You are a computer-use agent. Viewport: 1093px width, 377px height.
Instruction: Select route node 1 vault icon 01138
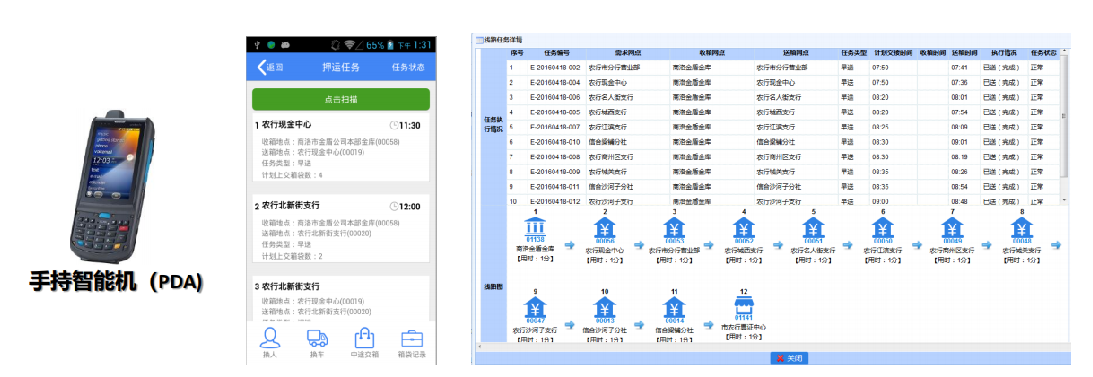click(535, 229)
